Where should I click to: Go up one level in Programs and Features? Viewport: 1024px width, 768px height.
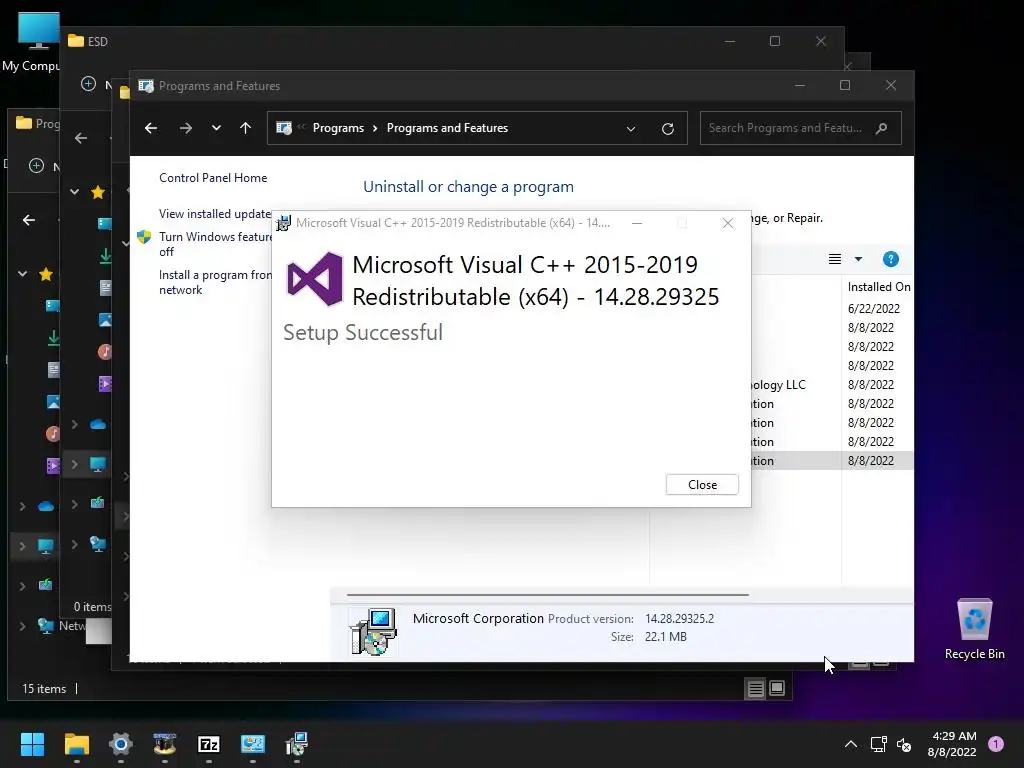[246, 128]
